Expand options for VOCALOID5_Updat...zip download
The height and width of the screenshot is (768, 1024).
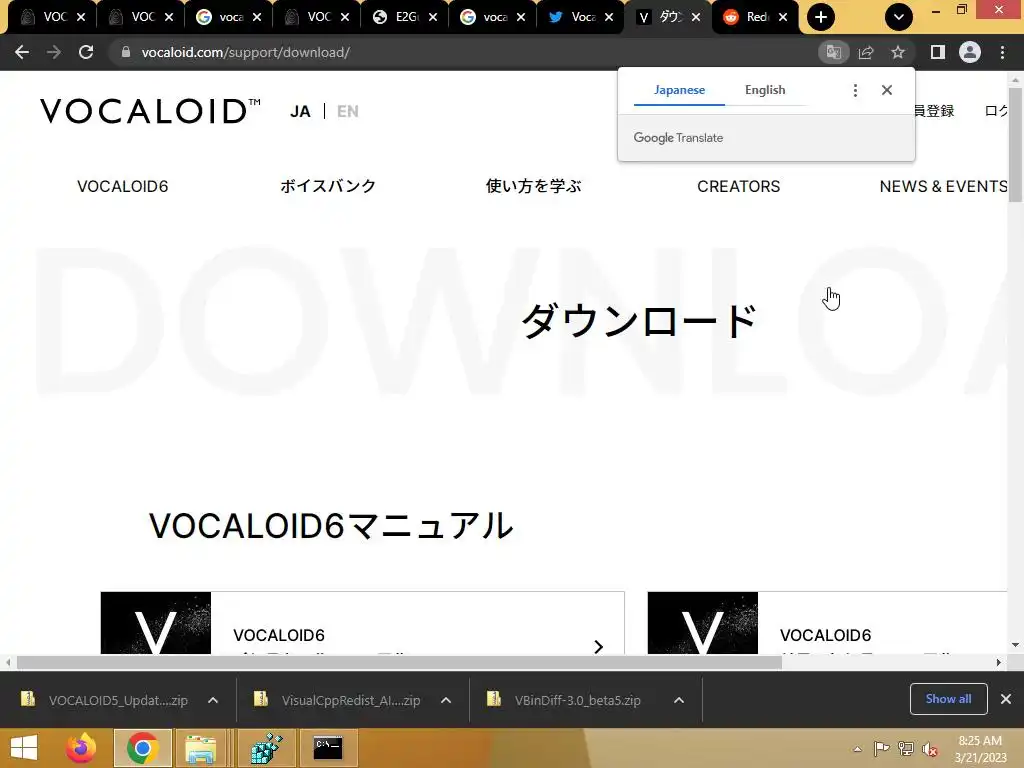tap(213, 700)
